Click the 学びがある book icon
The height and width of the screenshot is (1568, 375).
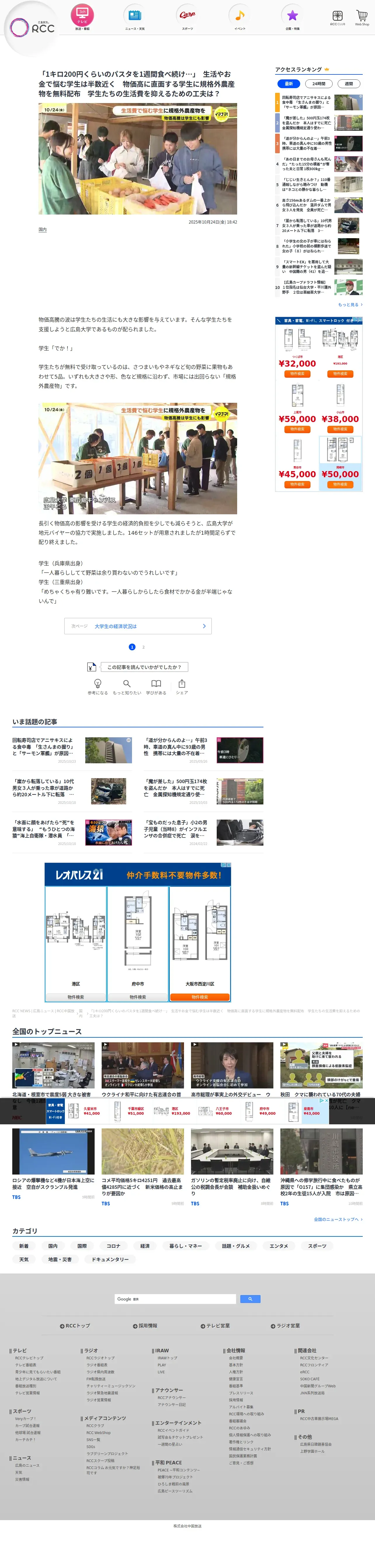pos(157,684)
